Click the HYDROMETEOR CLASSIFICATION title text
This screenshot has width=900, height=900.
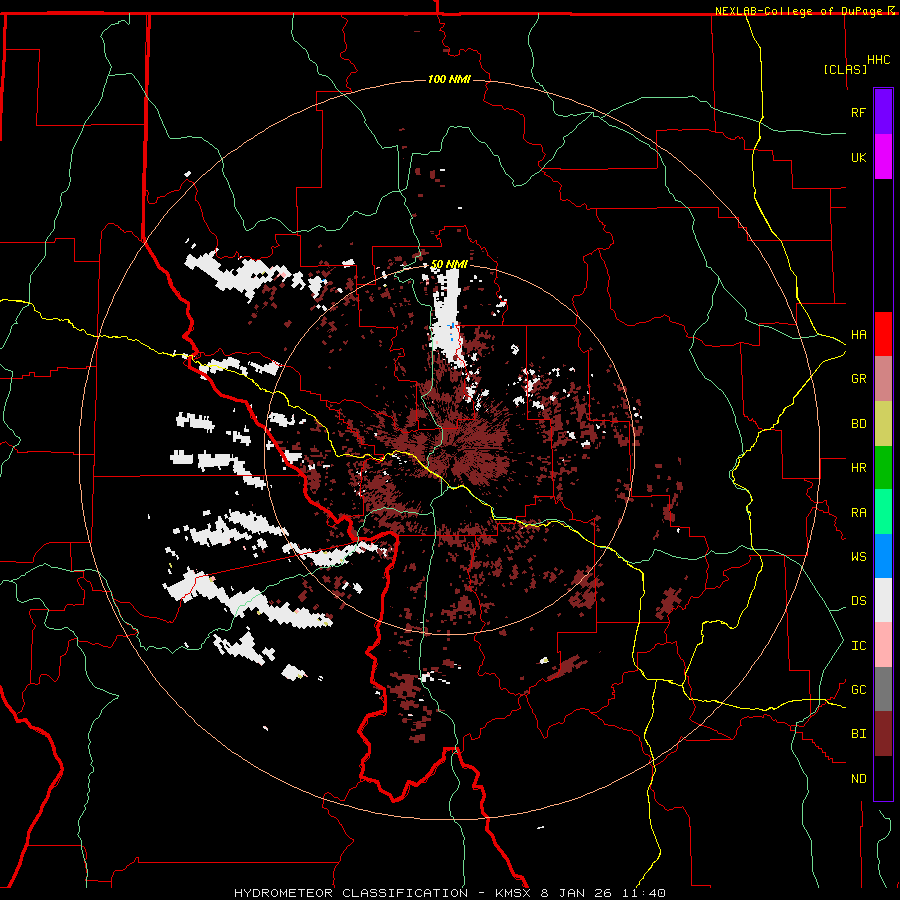coord(351,893)
